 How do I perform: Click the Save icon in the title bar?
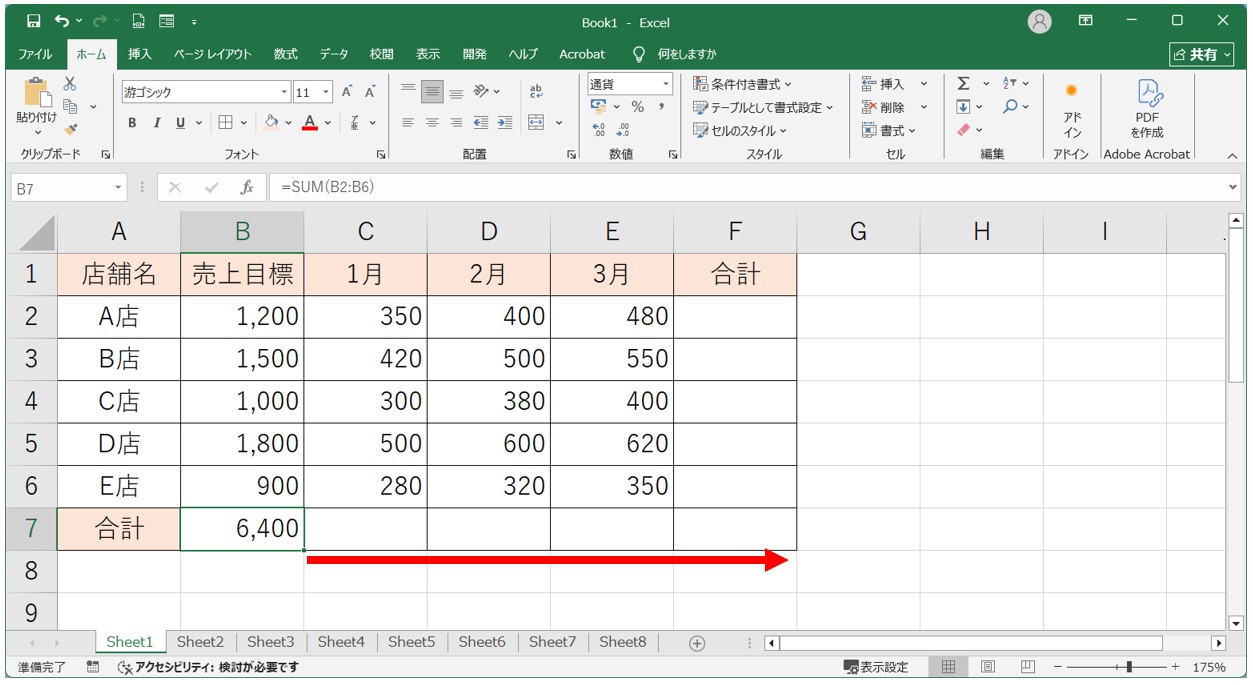point(33,21)
